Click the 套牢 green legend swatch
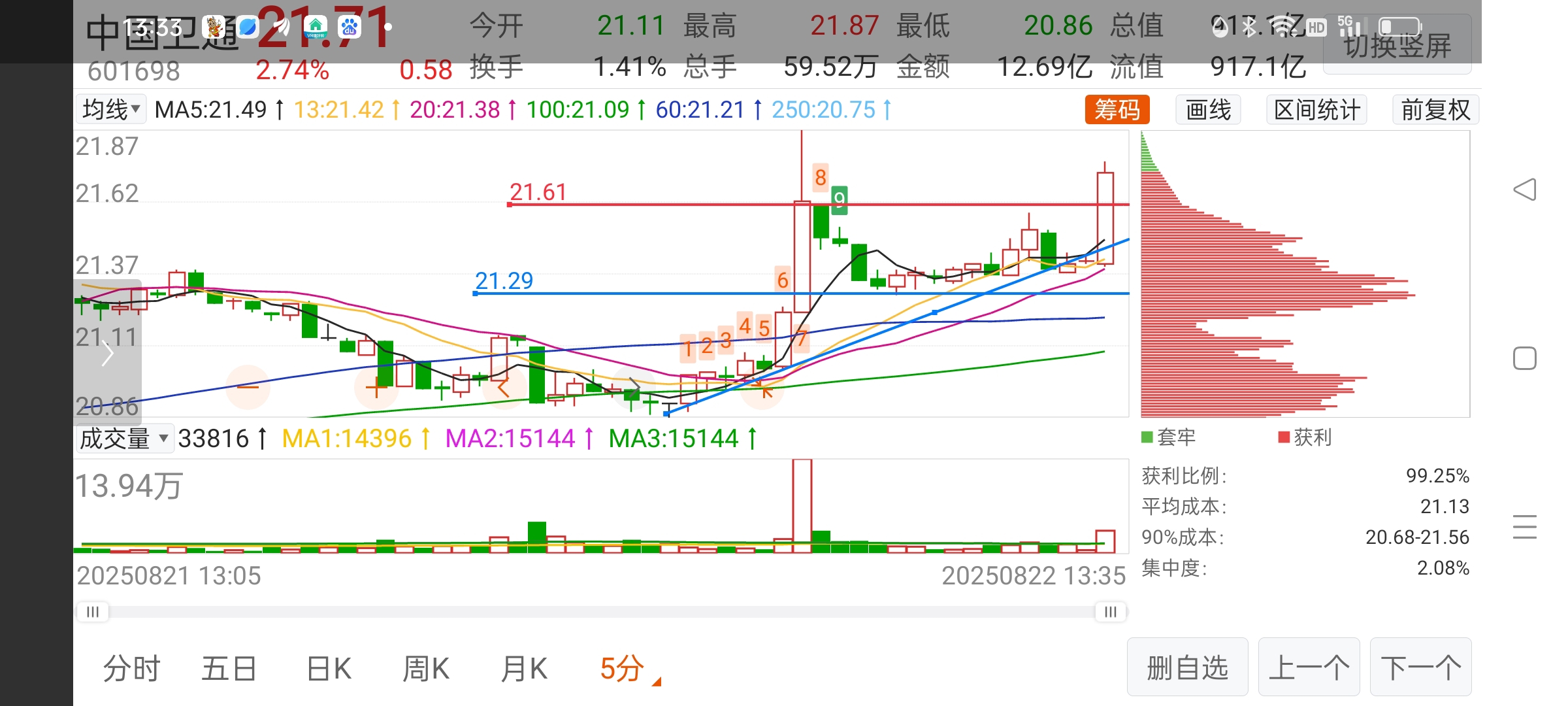 1147,437
